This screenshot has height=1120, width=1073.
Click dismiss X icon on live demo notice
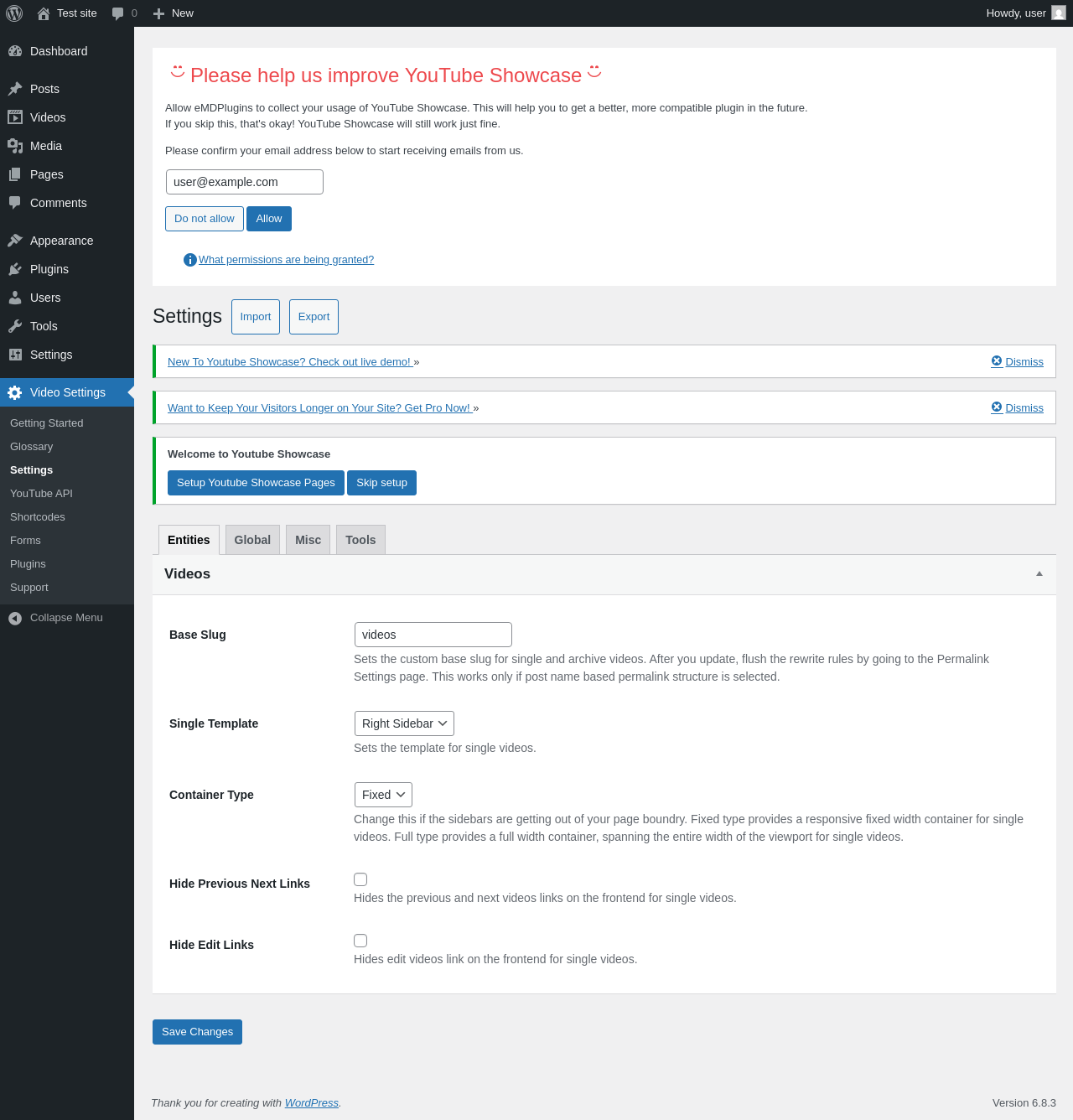click(x=997, y=361)
